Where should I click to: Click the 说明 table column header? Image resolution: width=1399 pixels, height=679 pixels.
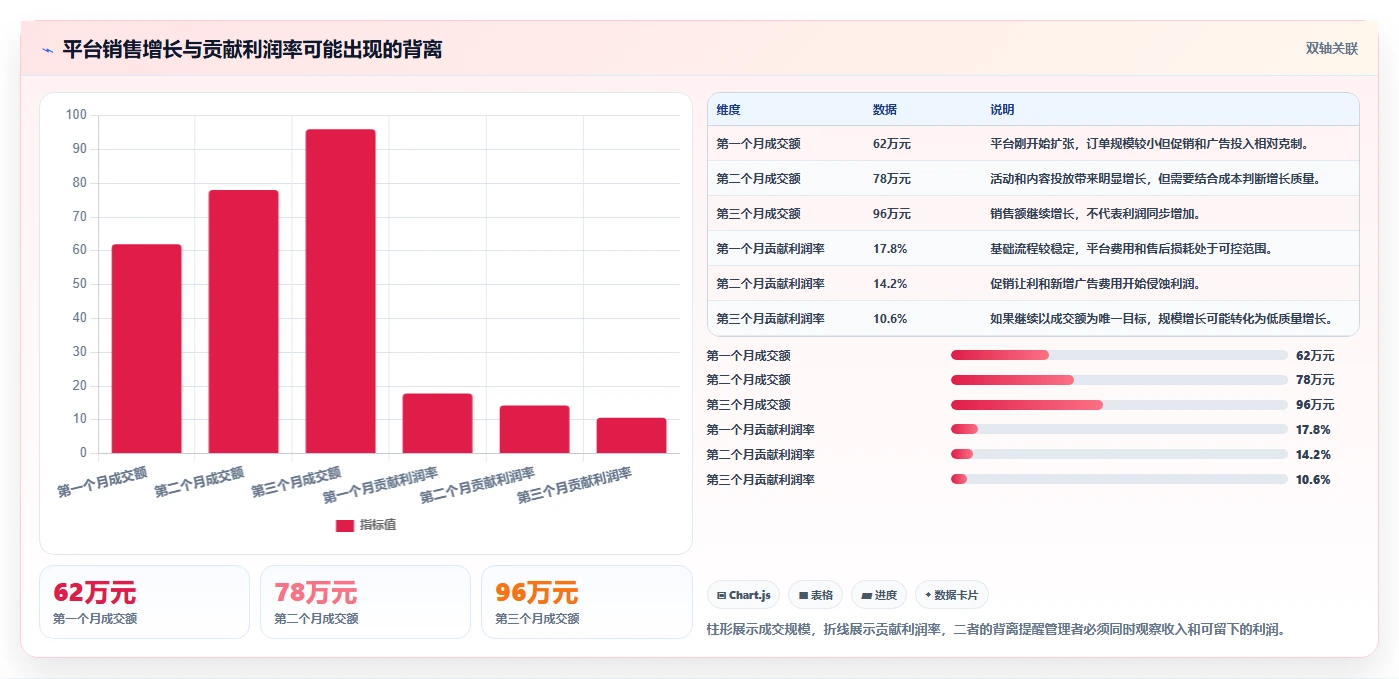1002,109
